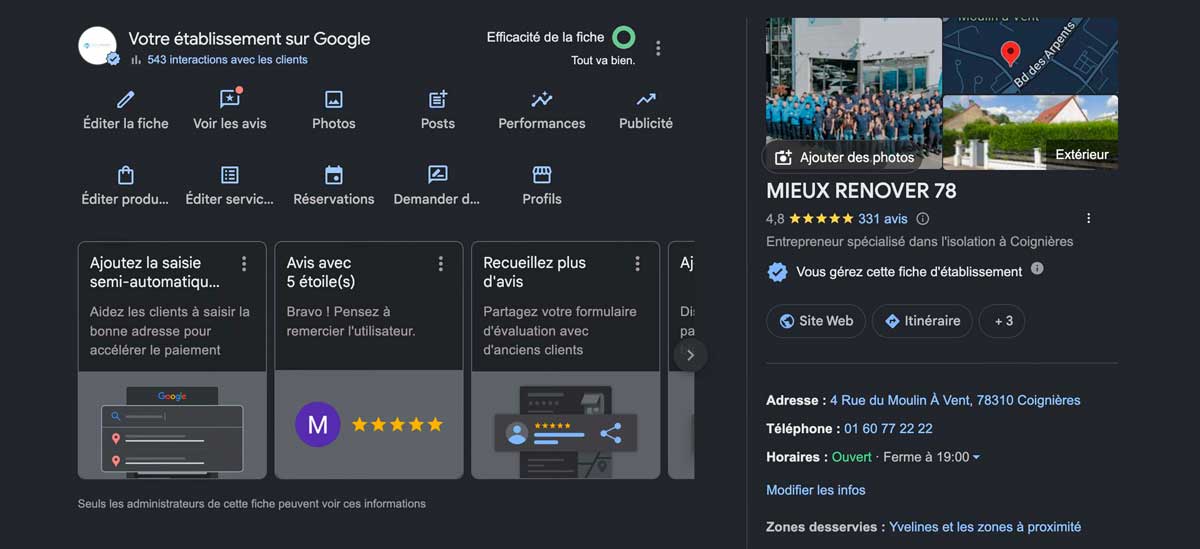The width and height of the screenshot is (1200, 549).
Task: Open the Performances icon
Action: coord(542,99)
